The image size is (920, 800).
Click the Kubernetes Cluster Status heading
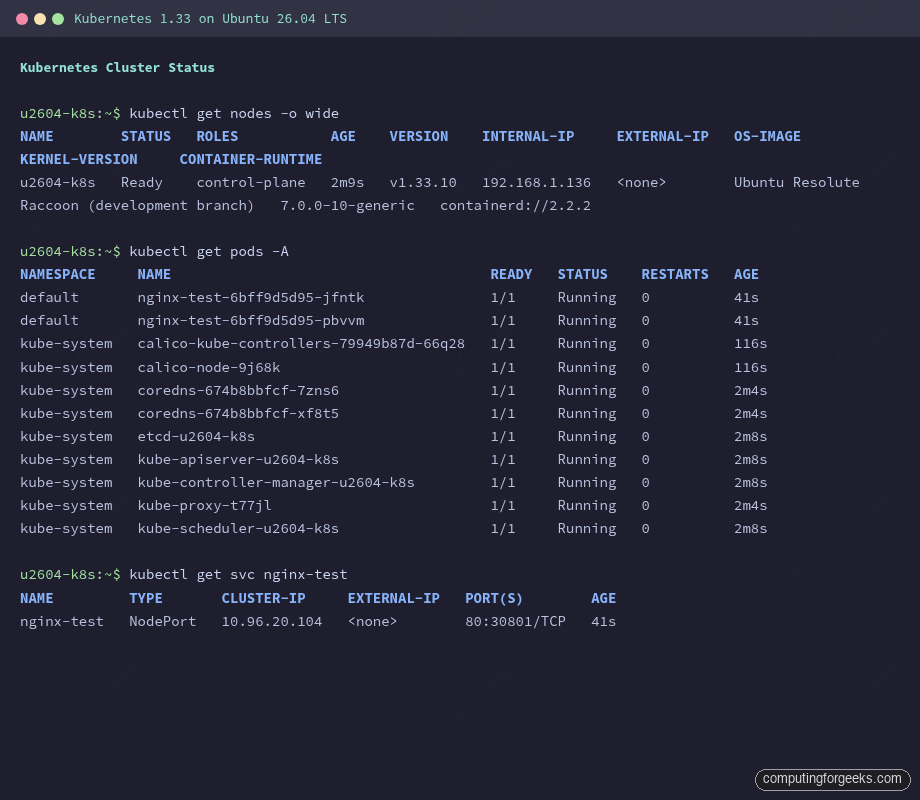coord(117,67)
